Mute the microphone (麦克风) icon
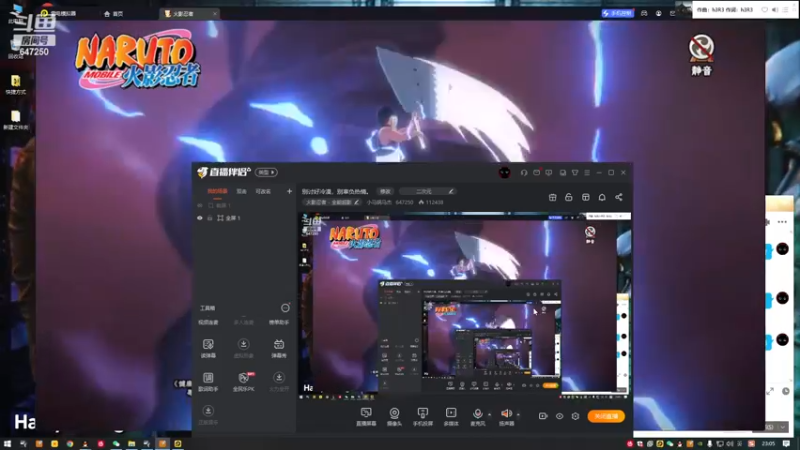 478,413
